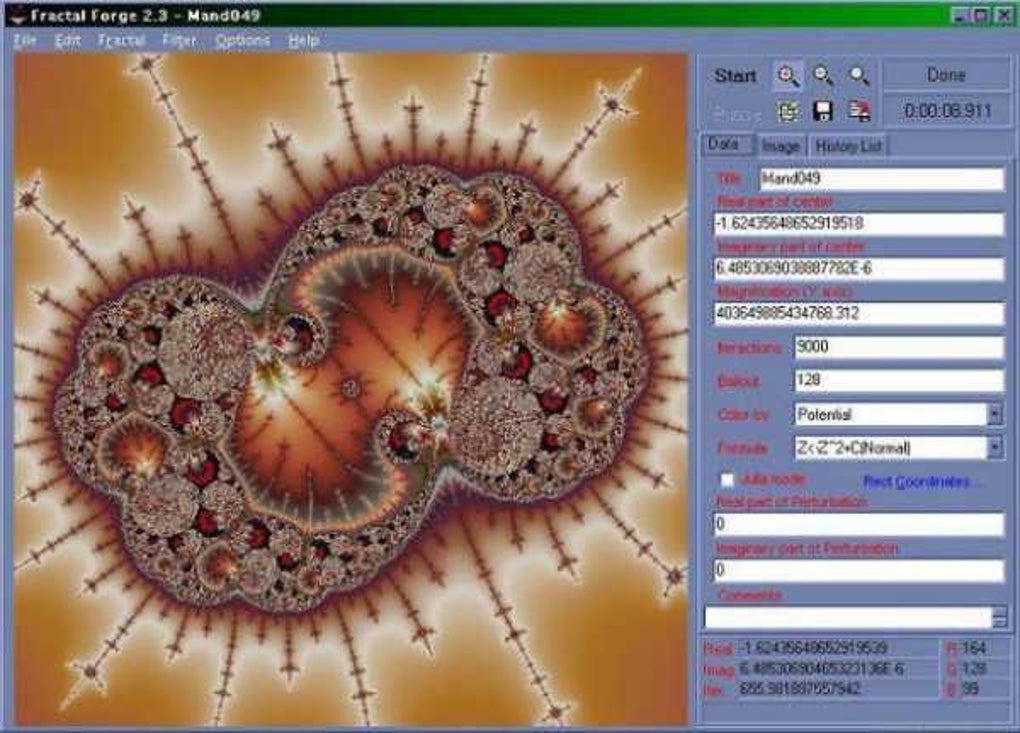Click the elapsed time 0:00:08.911
The width and height of the screenshot is (1020, 733).
point(947,111)
